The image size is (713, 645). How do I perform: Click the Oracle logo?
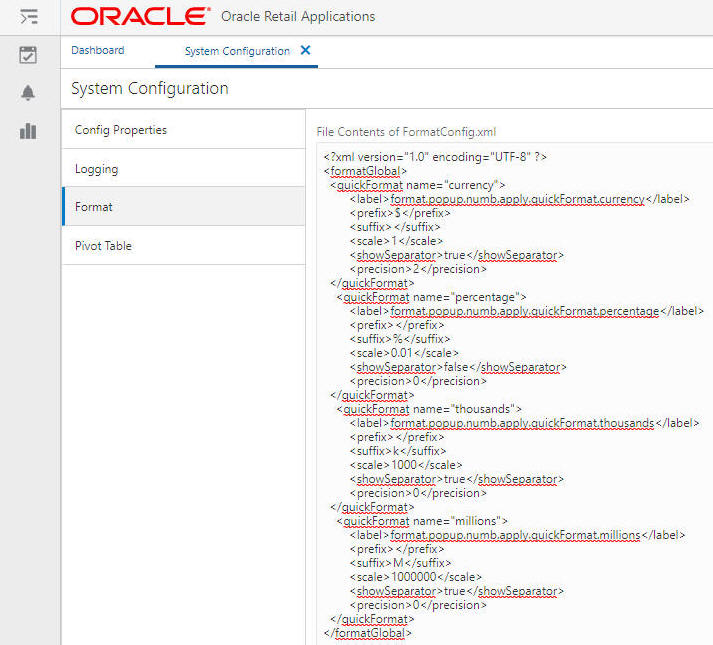[x=141, y=16]
